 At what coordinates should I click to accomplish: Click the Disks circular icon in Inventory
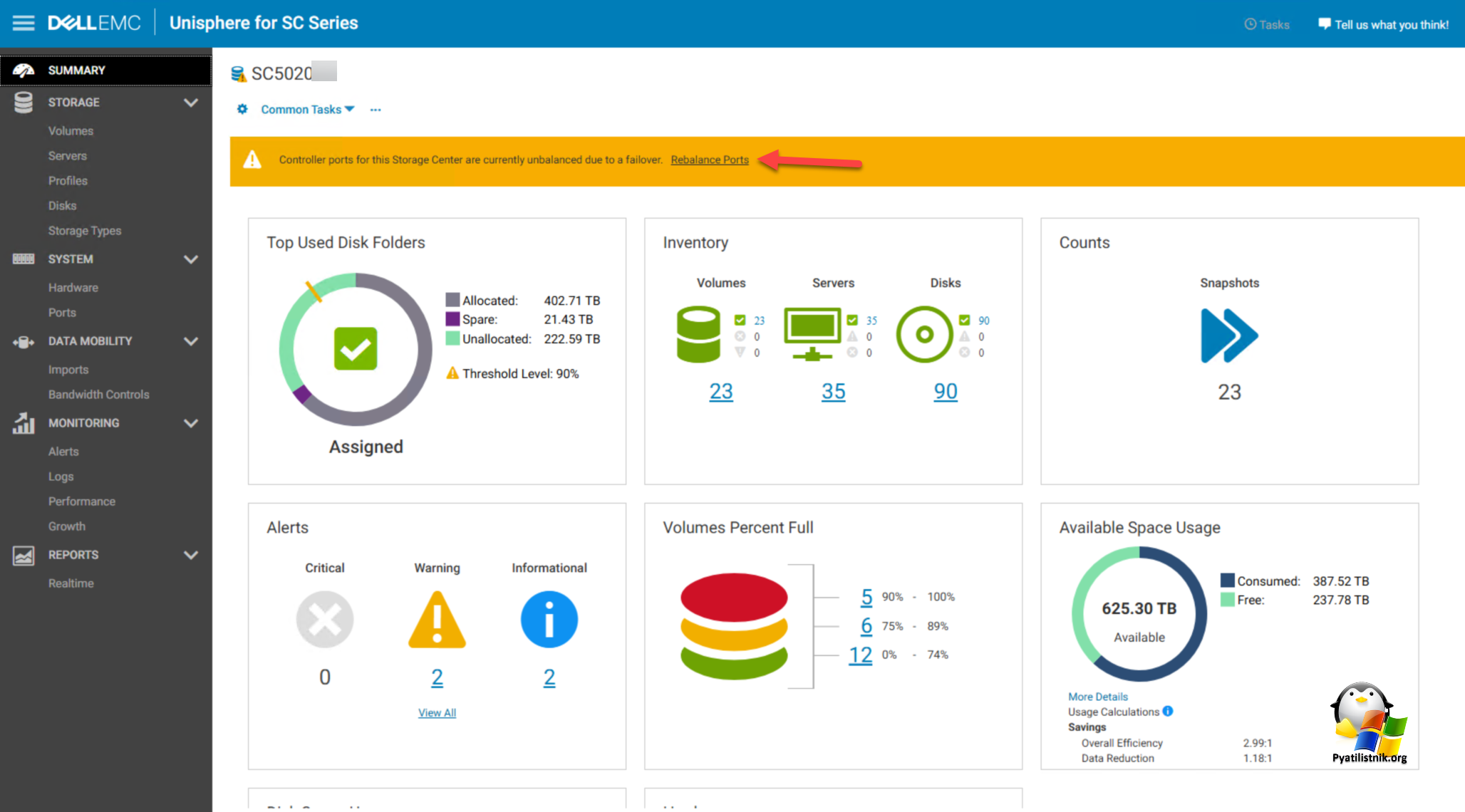(x=924, y=335)
